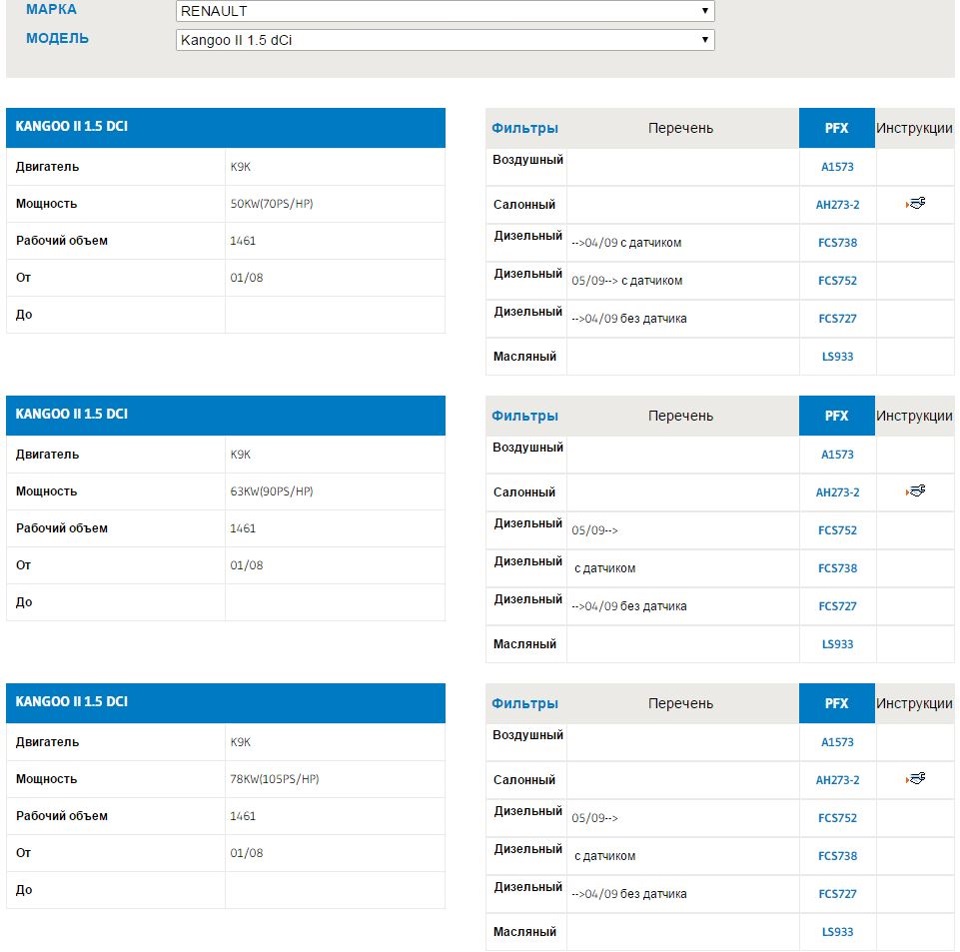Click K9K engine value in 70PS table
The height and width of the screenshot is (952, 960).
pyautogui.click(x=241, y=167)
